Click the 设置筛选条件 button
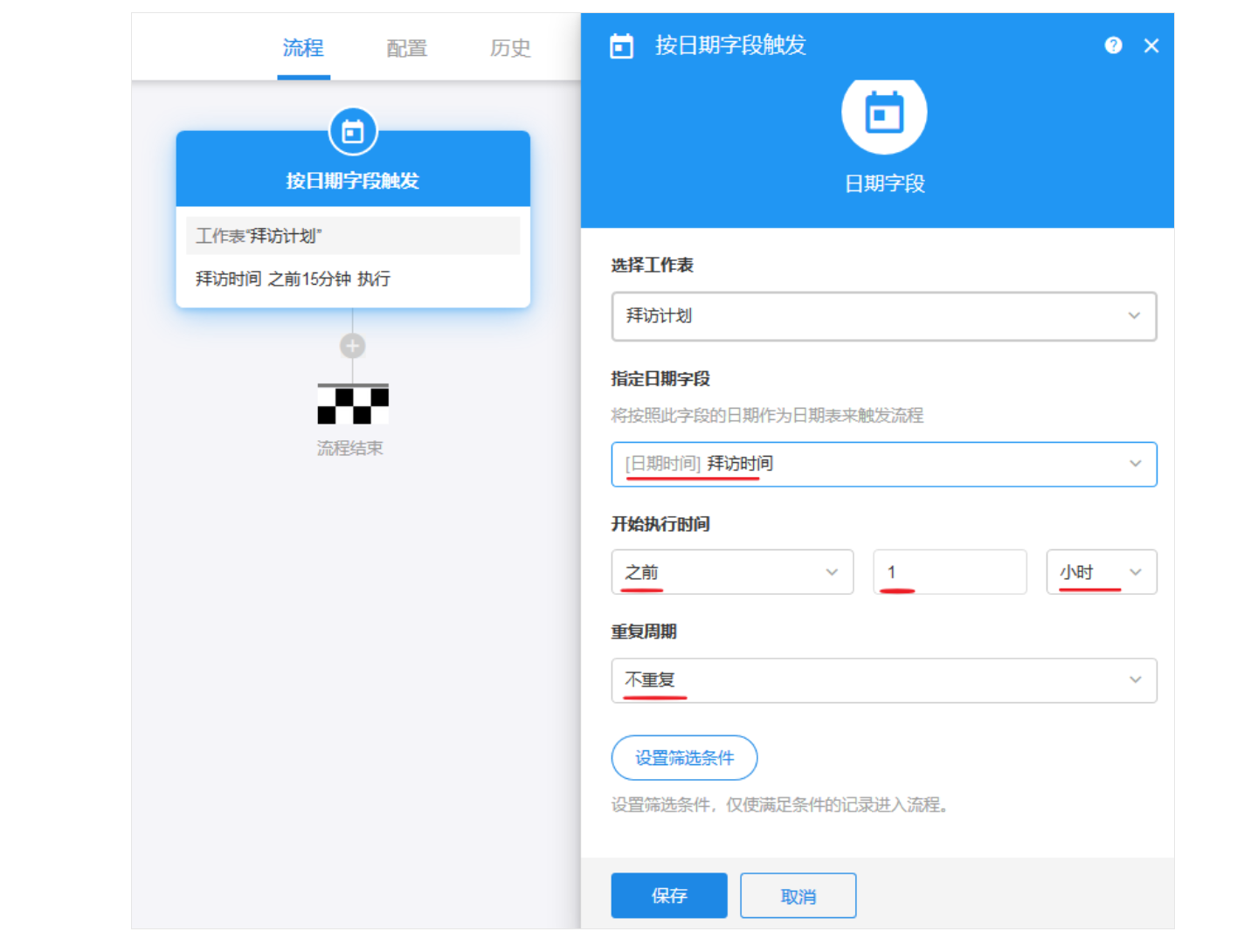 (x=684, y=758)
